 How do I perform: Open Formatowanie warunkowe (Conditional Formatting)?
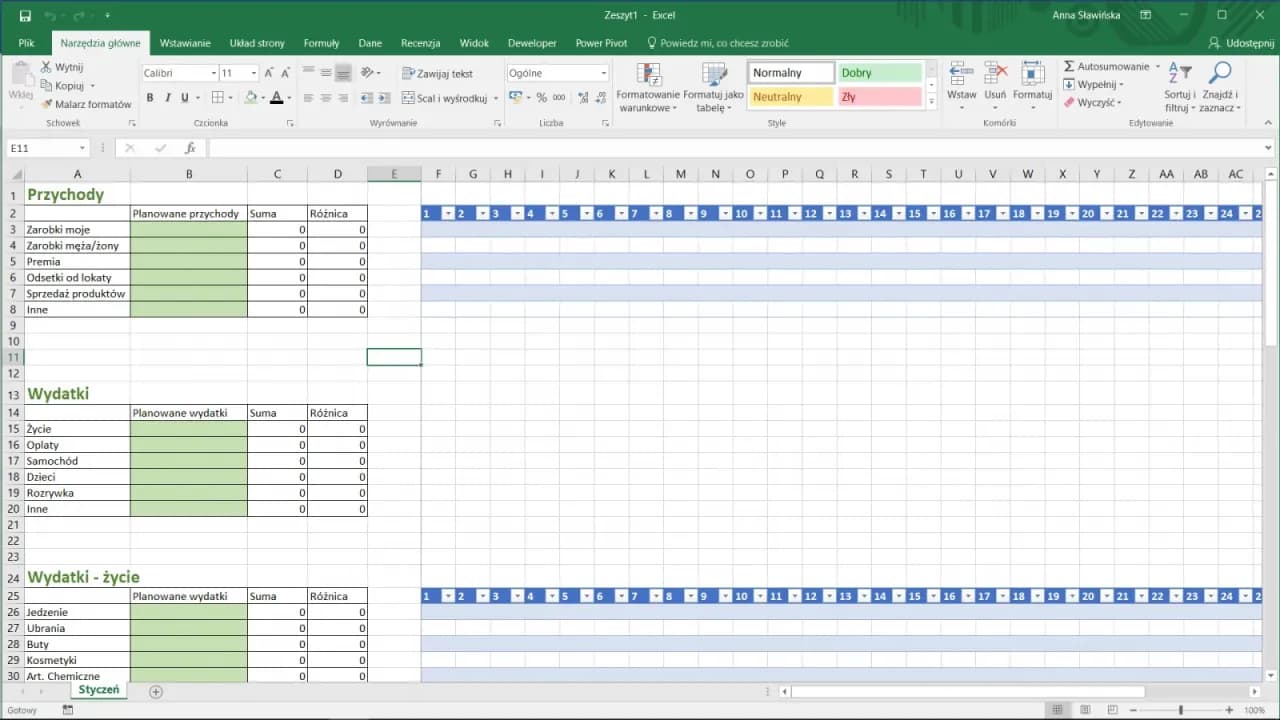pyautogui.click(x=648, y=87)
